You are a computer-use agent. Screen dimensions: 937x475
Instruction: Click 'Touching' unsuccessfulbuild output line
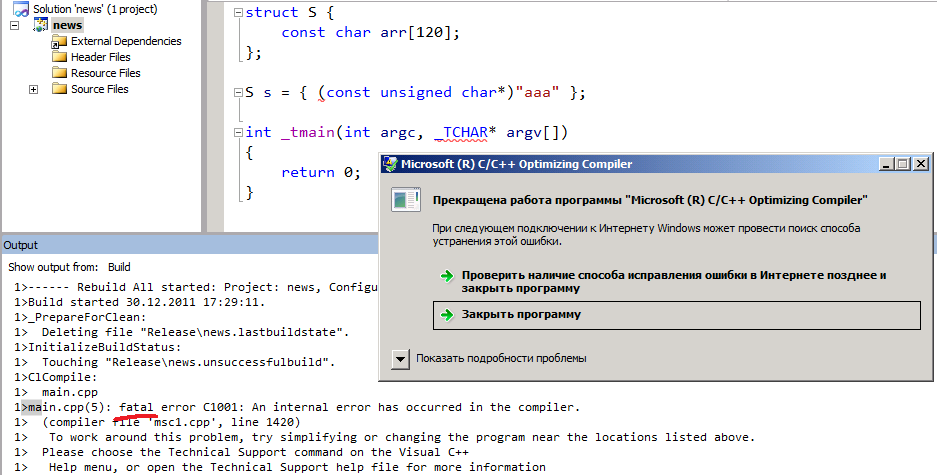174,362
